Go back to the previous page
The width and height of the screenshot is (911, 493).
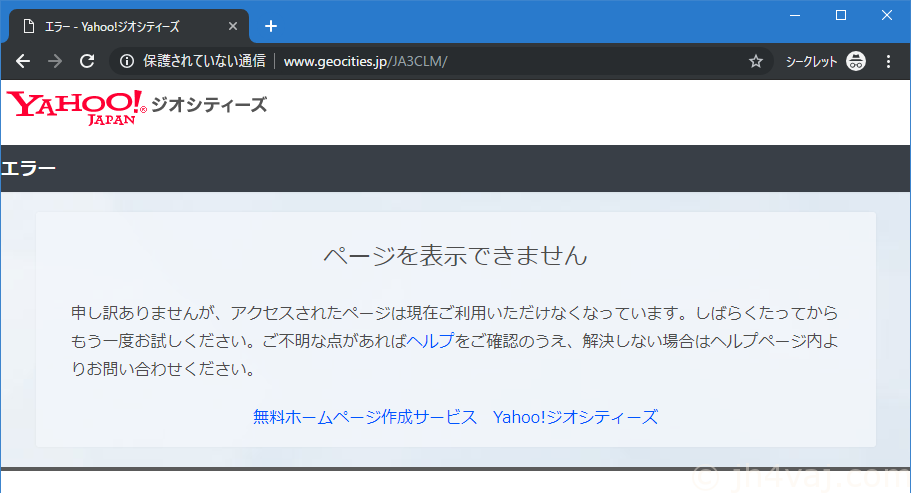coord(23,61)
